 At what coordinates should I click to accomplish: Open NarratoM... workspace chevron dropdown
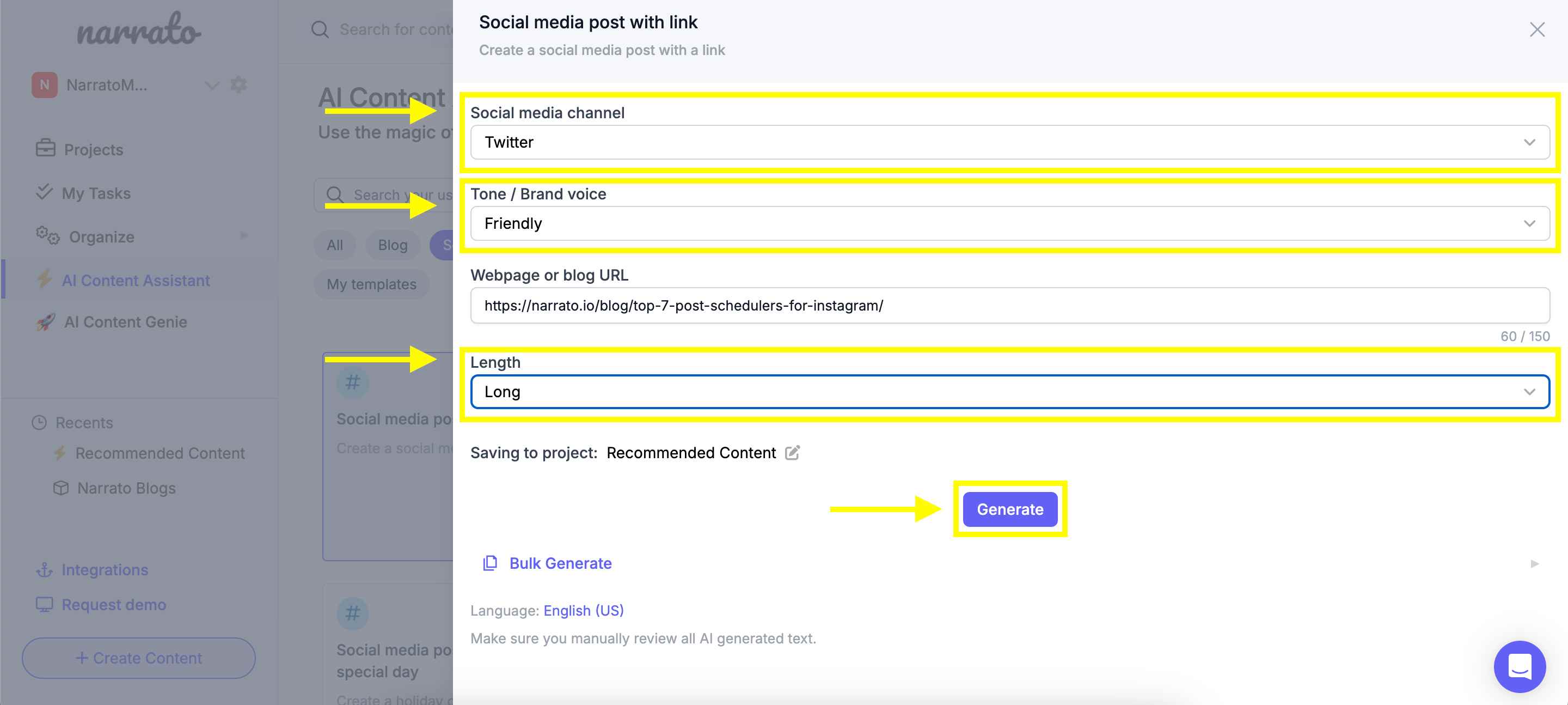tap(211, 86)
